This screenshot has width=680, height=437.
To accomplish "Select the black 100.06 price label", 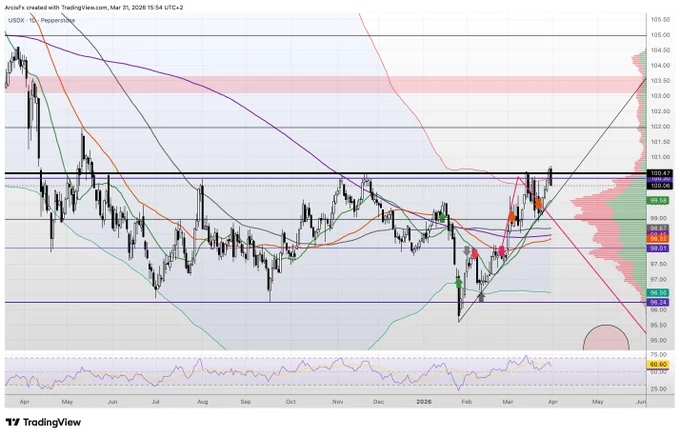I will tap(659, 186).
